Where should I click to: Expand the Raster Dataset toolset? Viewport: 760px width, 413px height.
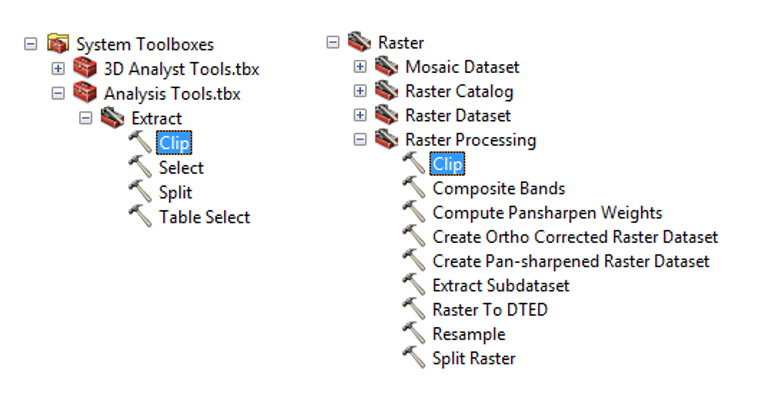pyautogui.click(x=360, y=116)
